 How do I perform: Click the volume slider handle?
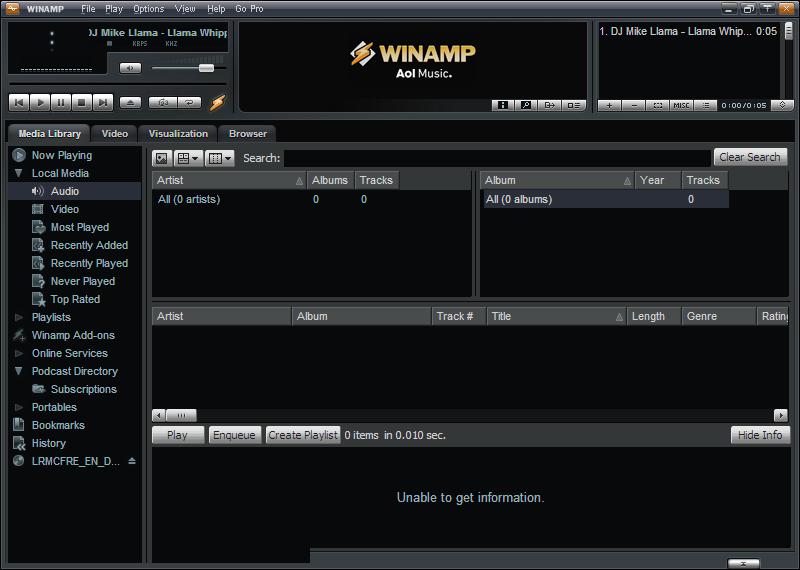206,68
